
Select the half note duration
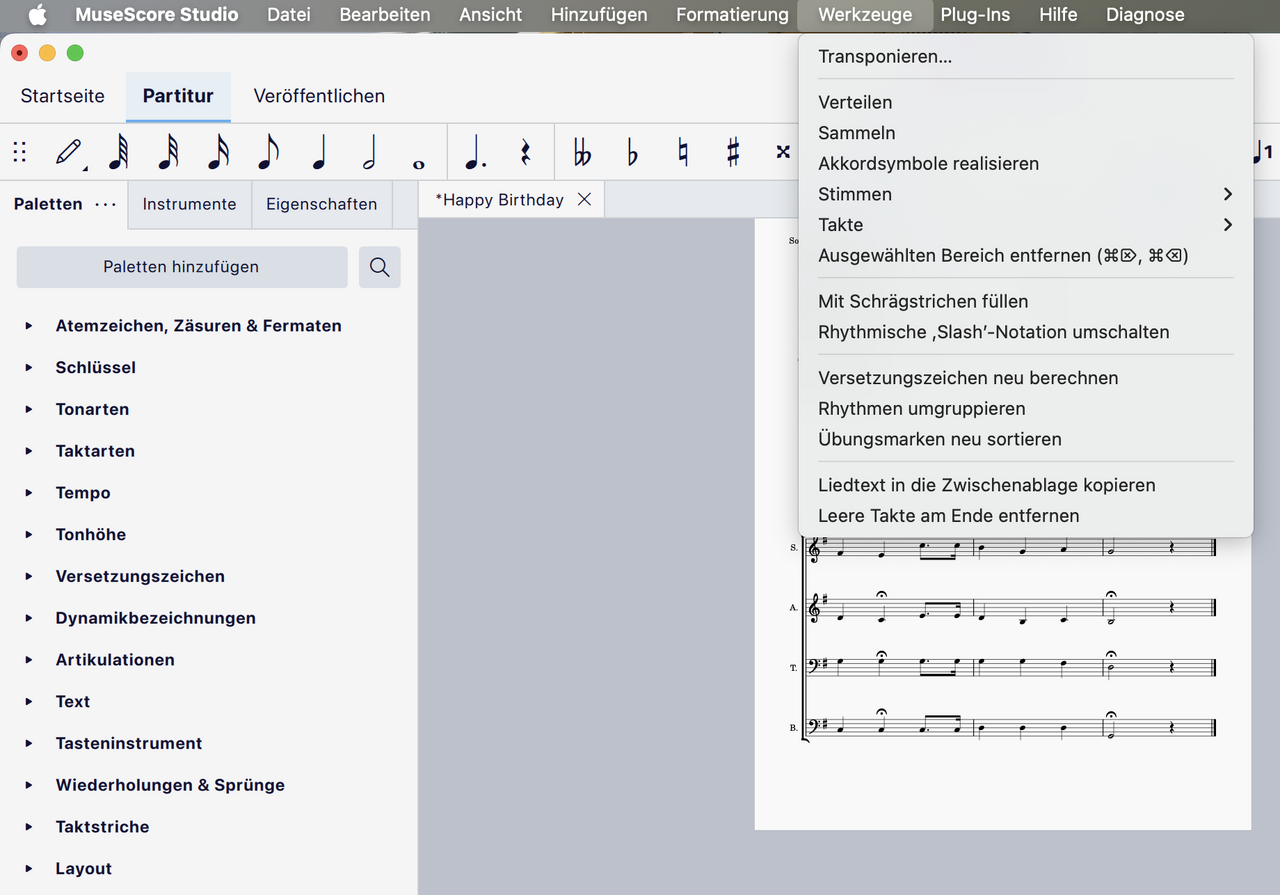coord(369,153)
